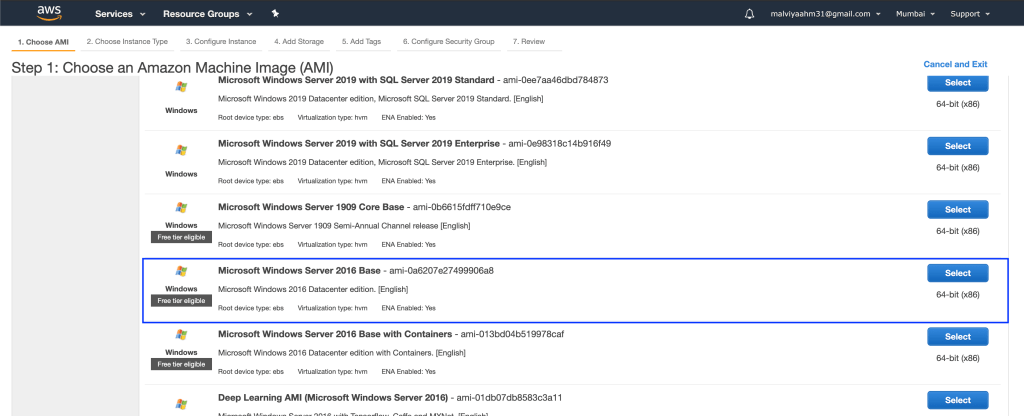
Task: Click Windows logo beside Server 2016 Base
Action: click(181, 271)
